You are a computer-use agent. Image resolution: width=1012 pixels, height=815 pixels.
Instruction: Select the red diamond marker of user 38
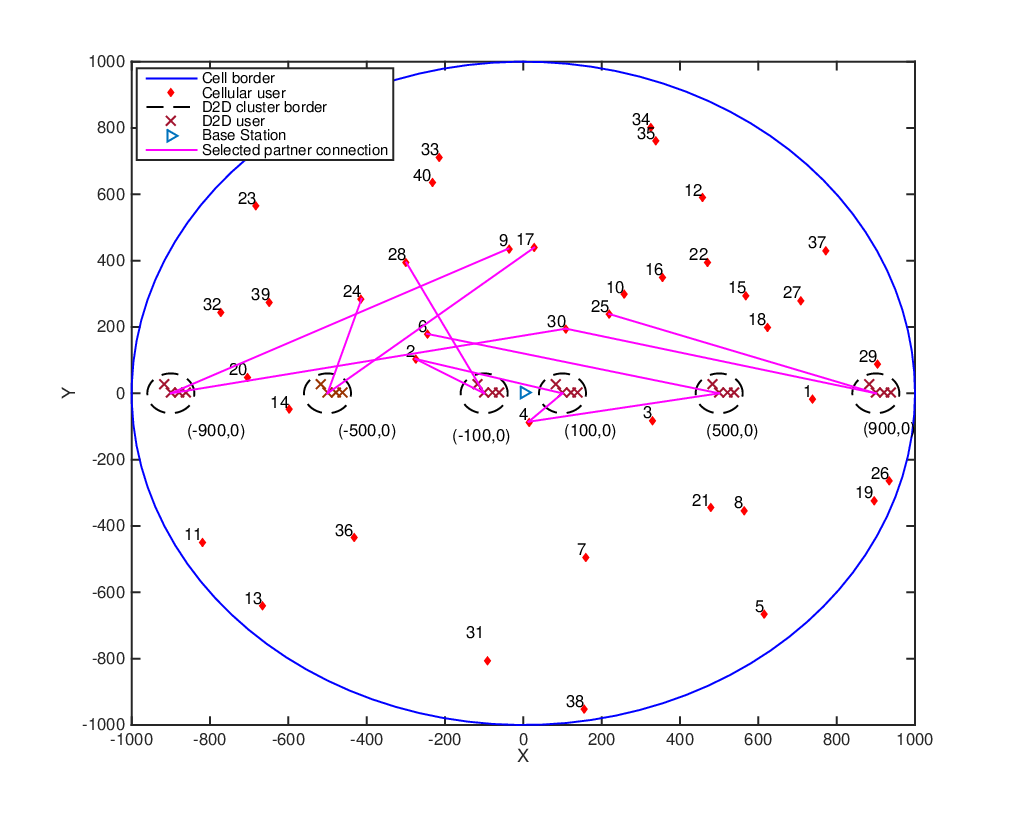584,709
